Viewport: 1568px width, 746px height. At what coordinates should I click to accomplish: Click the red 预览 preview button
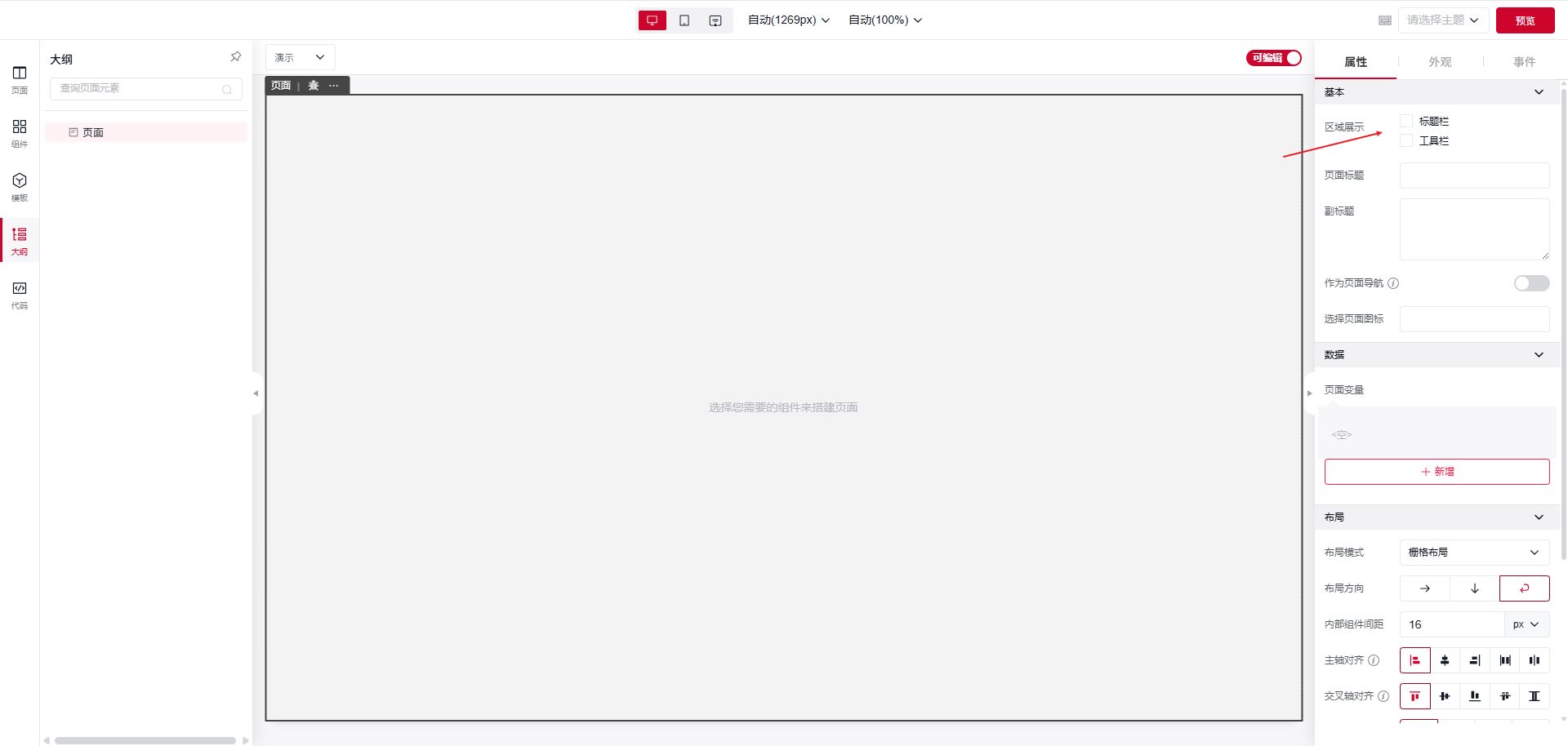point(1525,20)
